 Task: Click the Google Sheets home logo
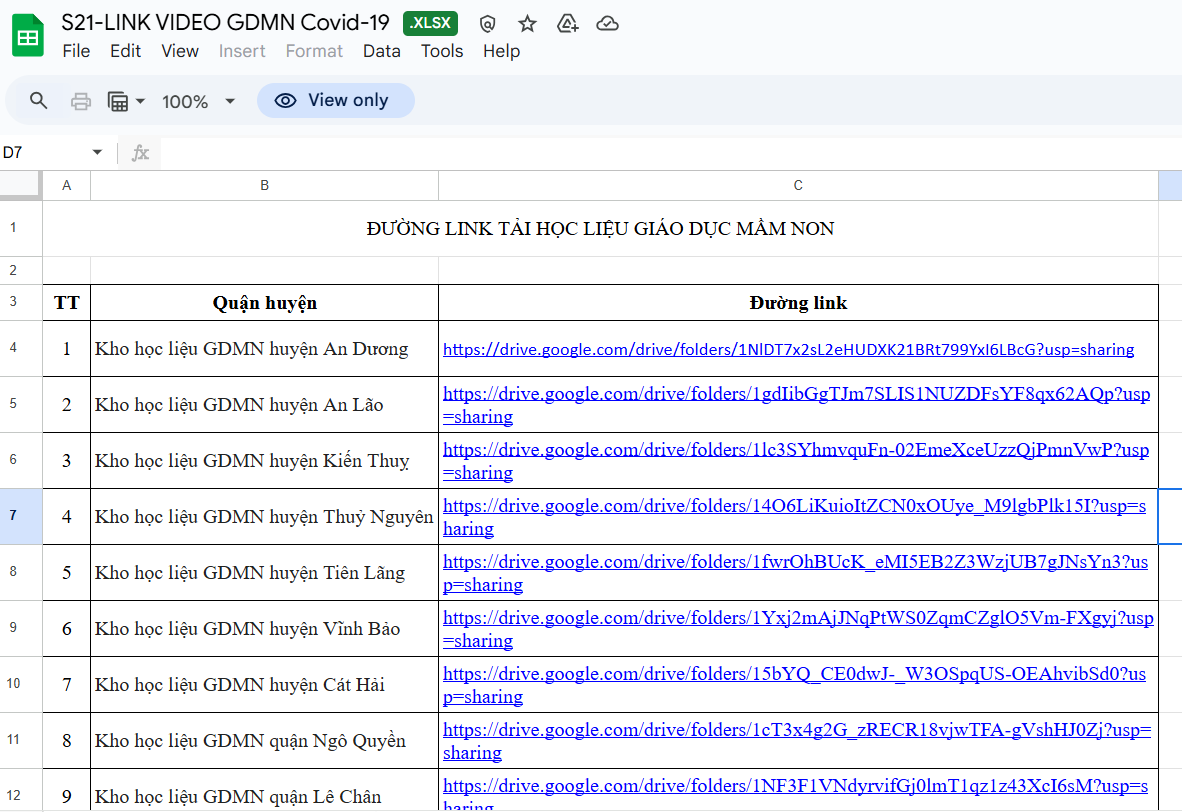click(28, 37)
